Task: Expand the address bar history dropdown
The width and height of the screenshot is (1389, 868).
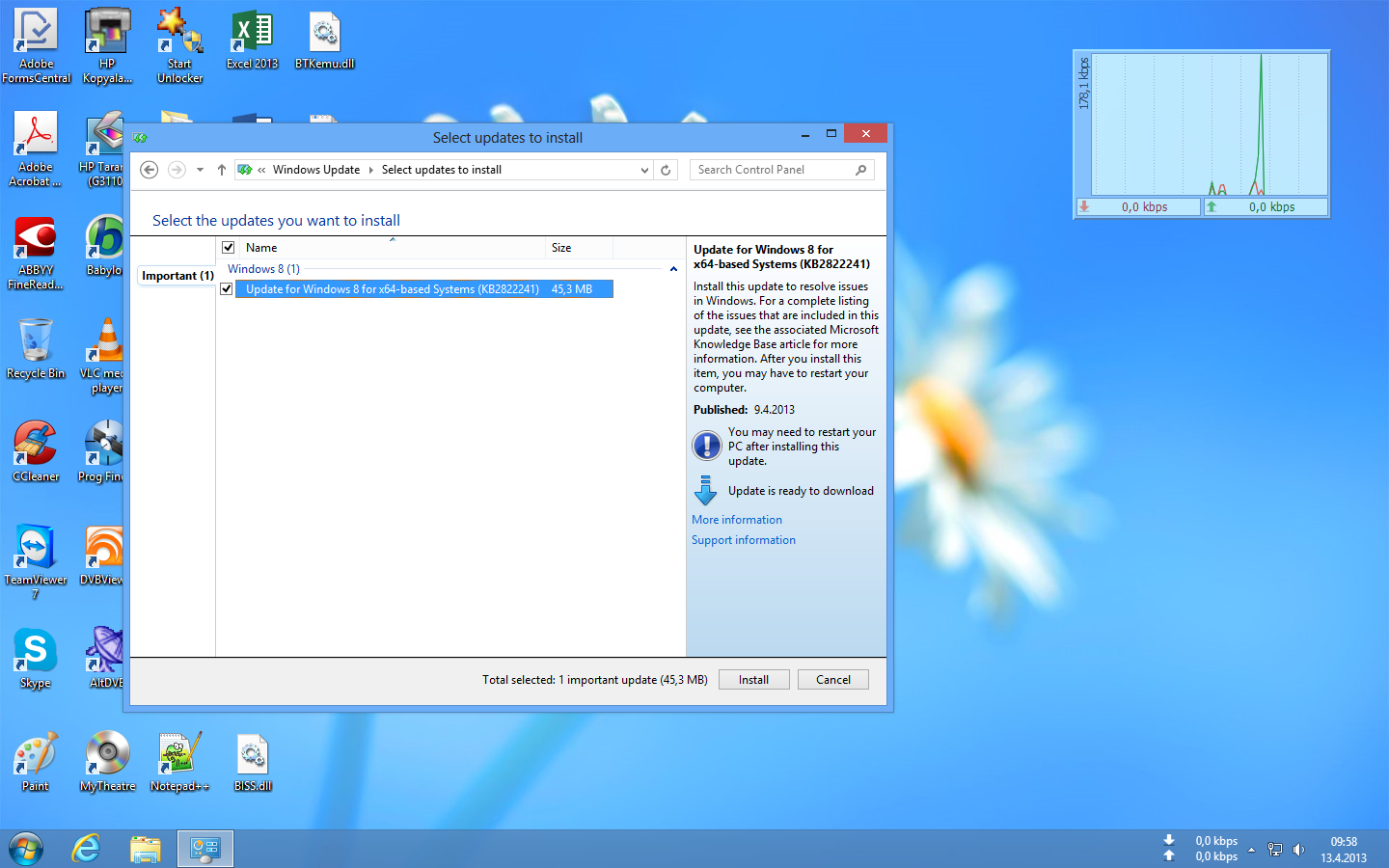Action: (x=645, y=170)
